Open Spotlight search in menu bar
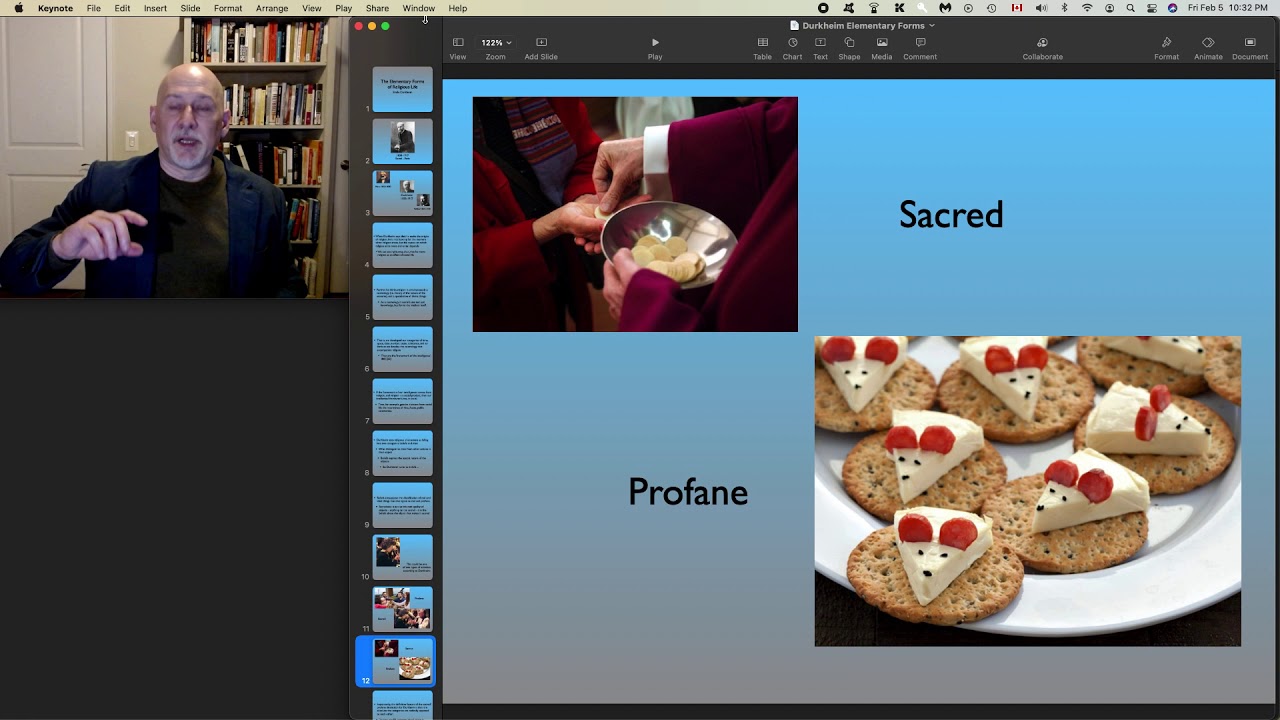The image size is (1280, 720). click(1131, 8)
